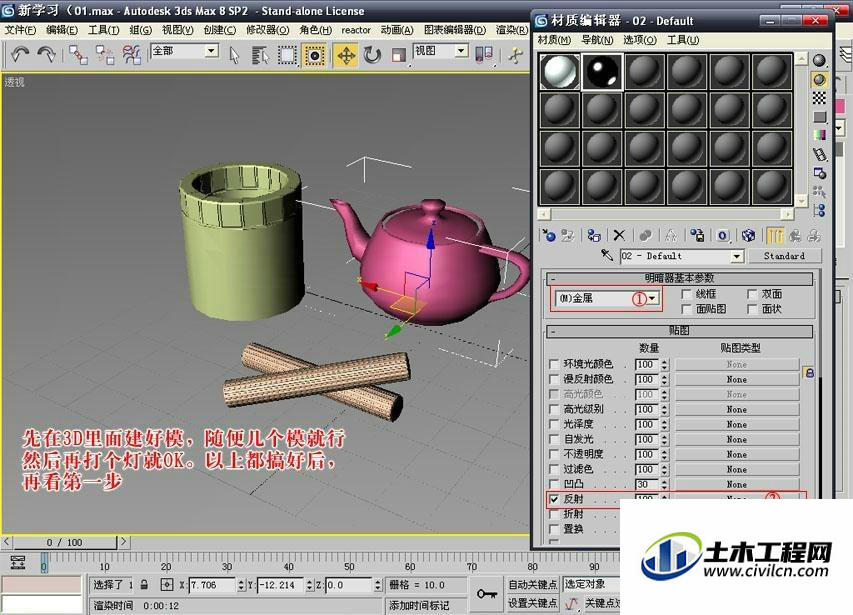853x615 pixels.
Task: Toggle Window/Crossing selection mode icon
Action: [314, 55]
